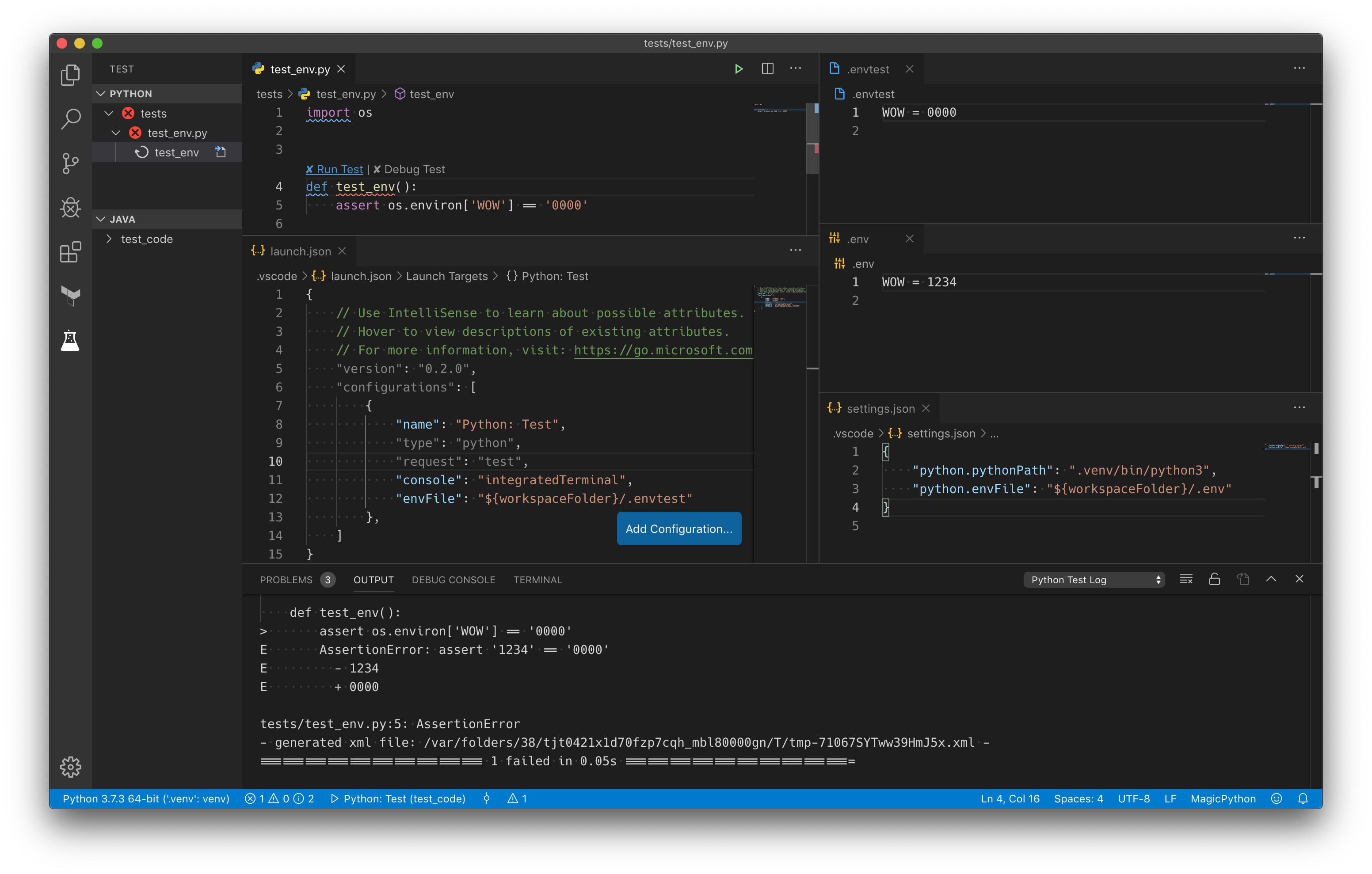Open output log in editor
This screenshot has width=1372, height=874.
tap(1242, 579)
